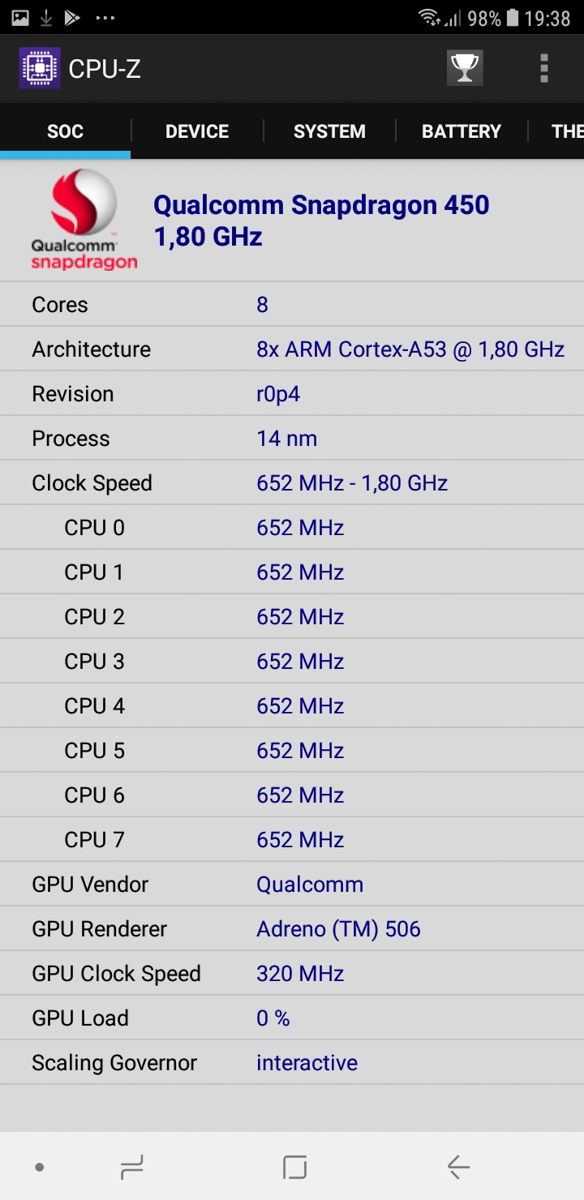Viewport: 584px width, 1200px height.
Task: Switch to the SYSTEM tab
Action: (329, 131)
